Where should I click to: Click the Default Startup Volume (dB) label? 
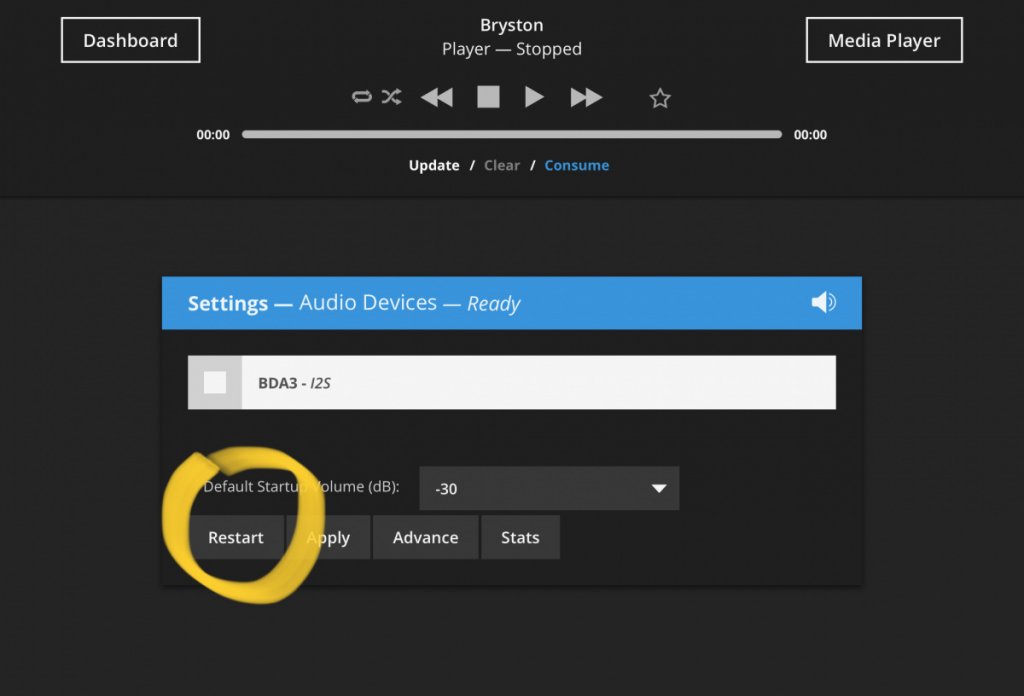click(301, 486)
